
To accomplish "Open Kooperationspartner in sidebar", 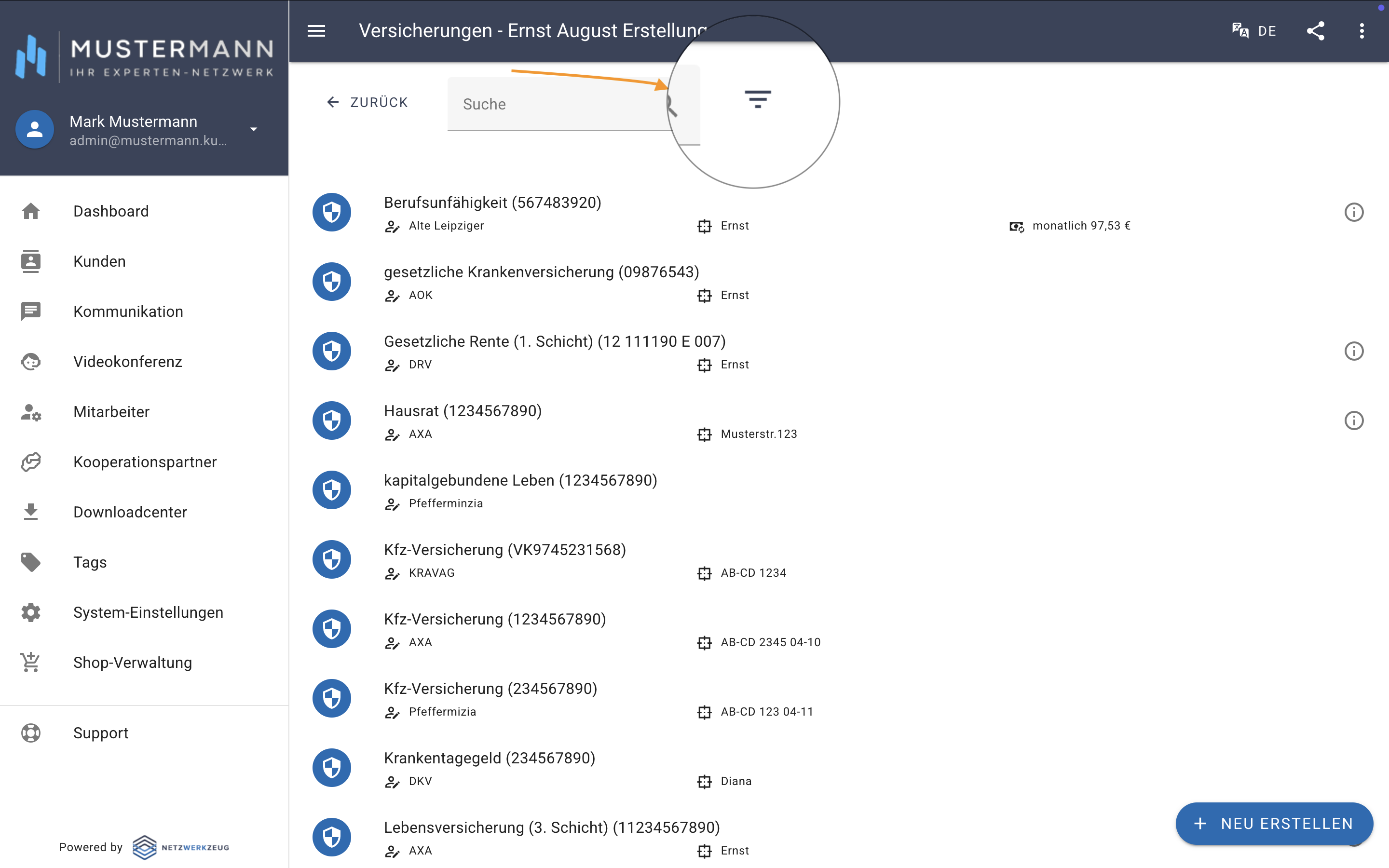I will click(x=145, y=462).
